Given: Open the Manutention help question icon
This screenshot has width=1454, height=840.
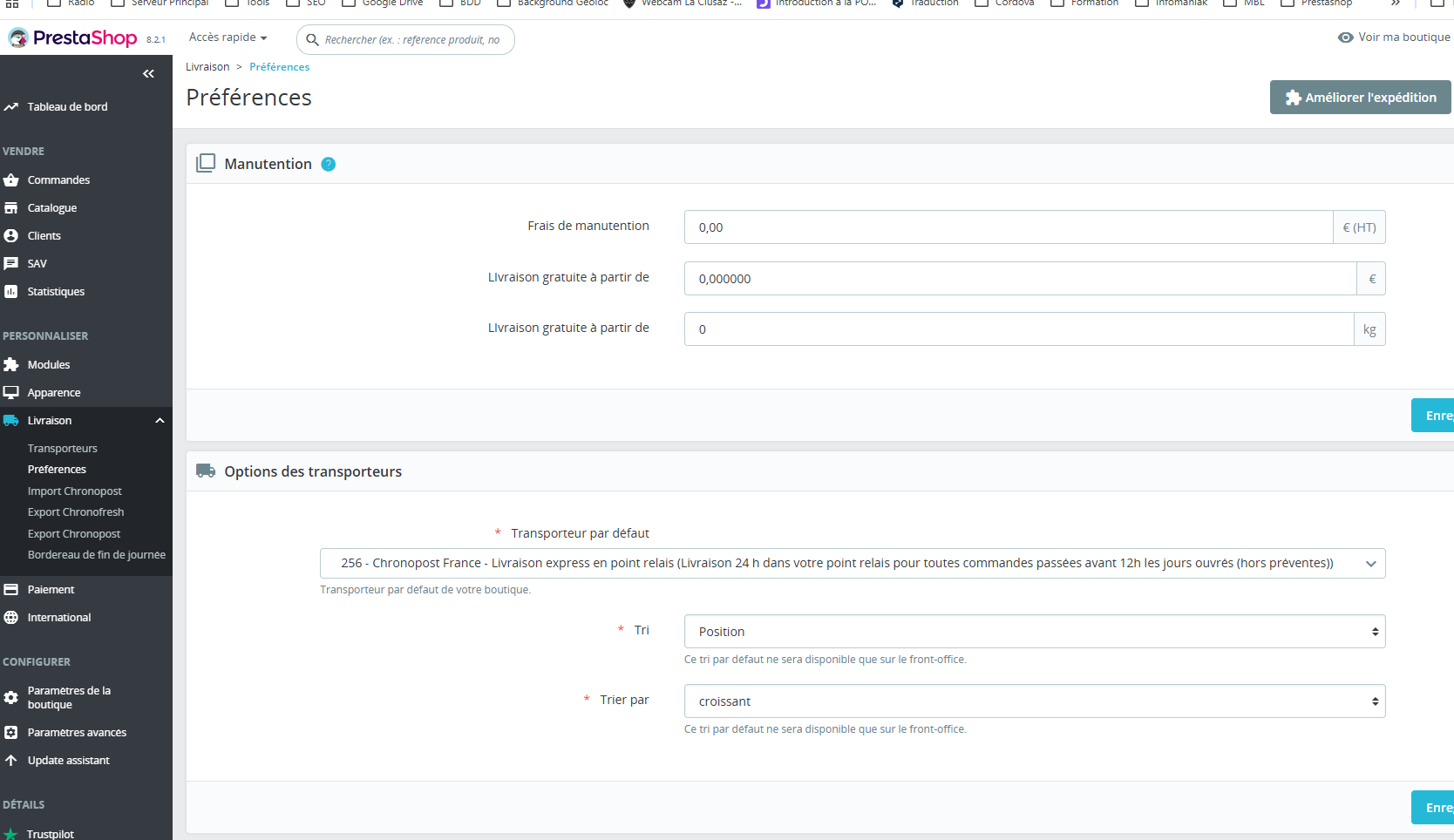Looking at the screenshot, I should 329,165.
